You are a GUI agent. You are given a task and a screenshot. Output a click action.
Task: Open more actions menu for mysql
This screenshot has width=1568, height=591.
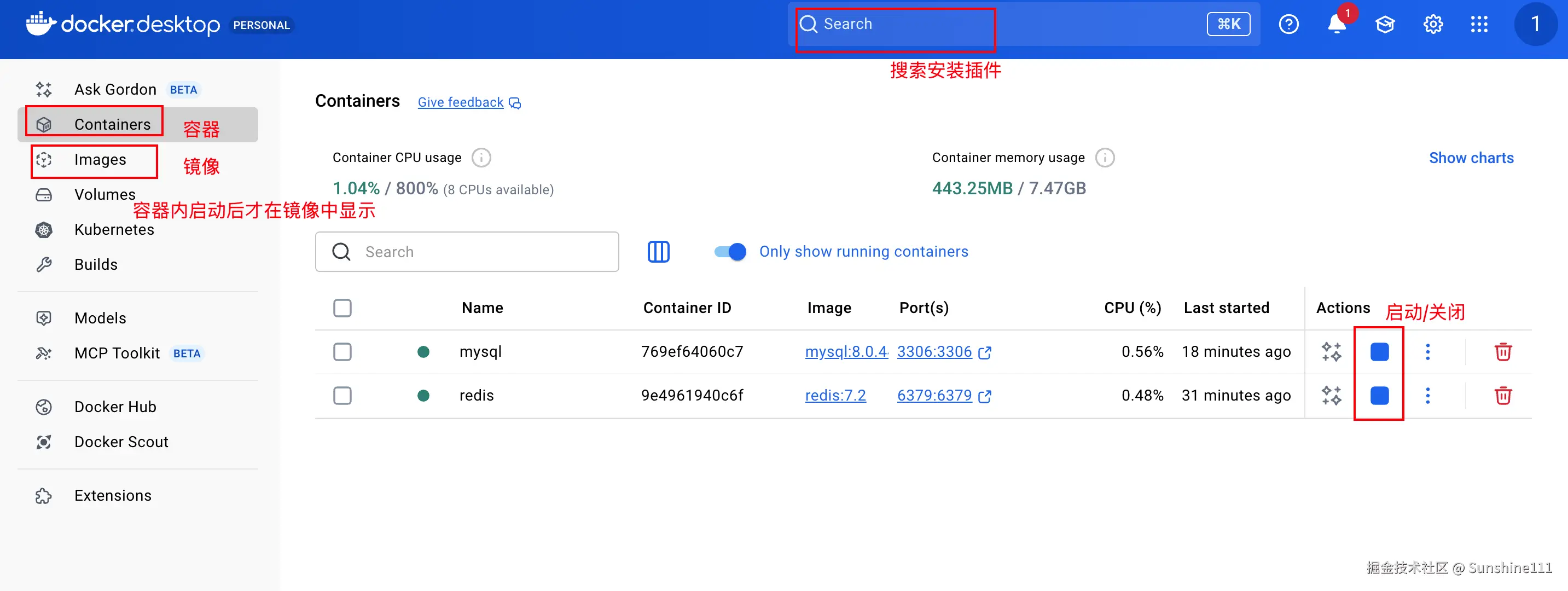coord(1427,352)
